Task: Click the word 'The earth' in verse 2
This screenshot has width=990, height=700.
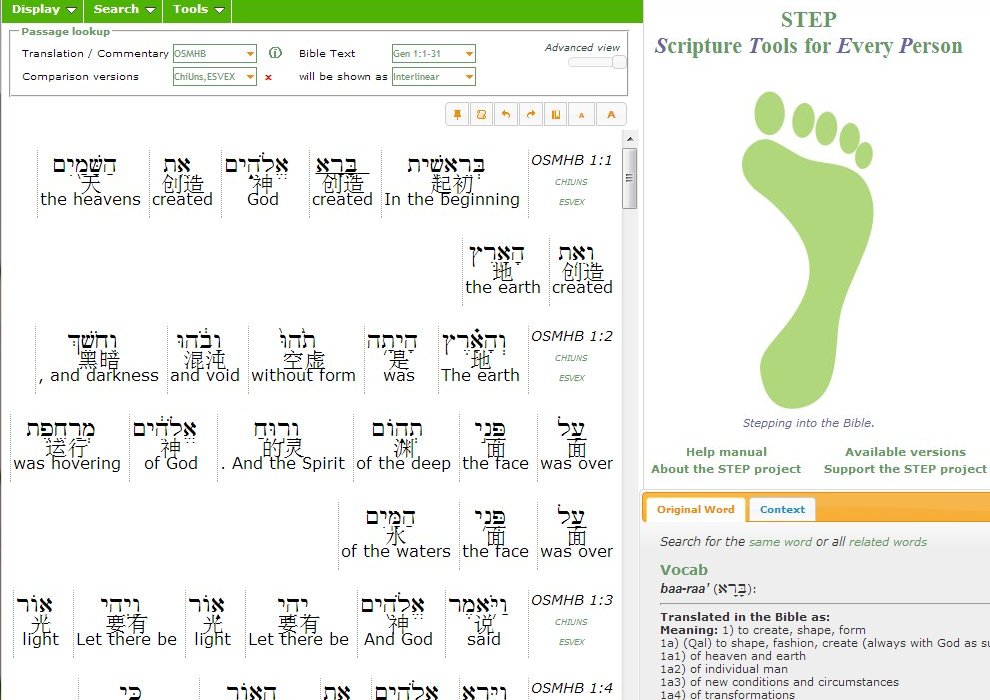Action: (x=480, y=376)
